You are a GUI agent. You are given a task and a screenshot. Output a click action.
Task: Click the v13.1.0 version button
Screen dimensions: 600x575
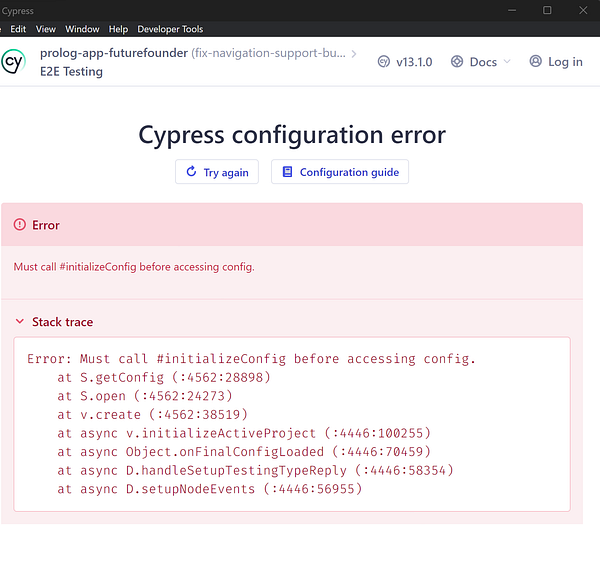point(405,62)
